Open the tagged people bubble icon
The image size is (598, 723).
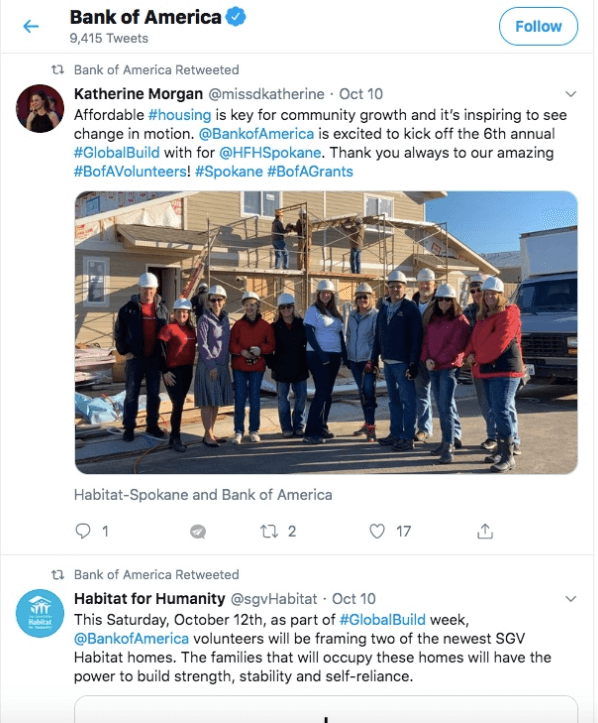coord(198,532)
